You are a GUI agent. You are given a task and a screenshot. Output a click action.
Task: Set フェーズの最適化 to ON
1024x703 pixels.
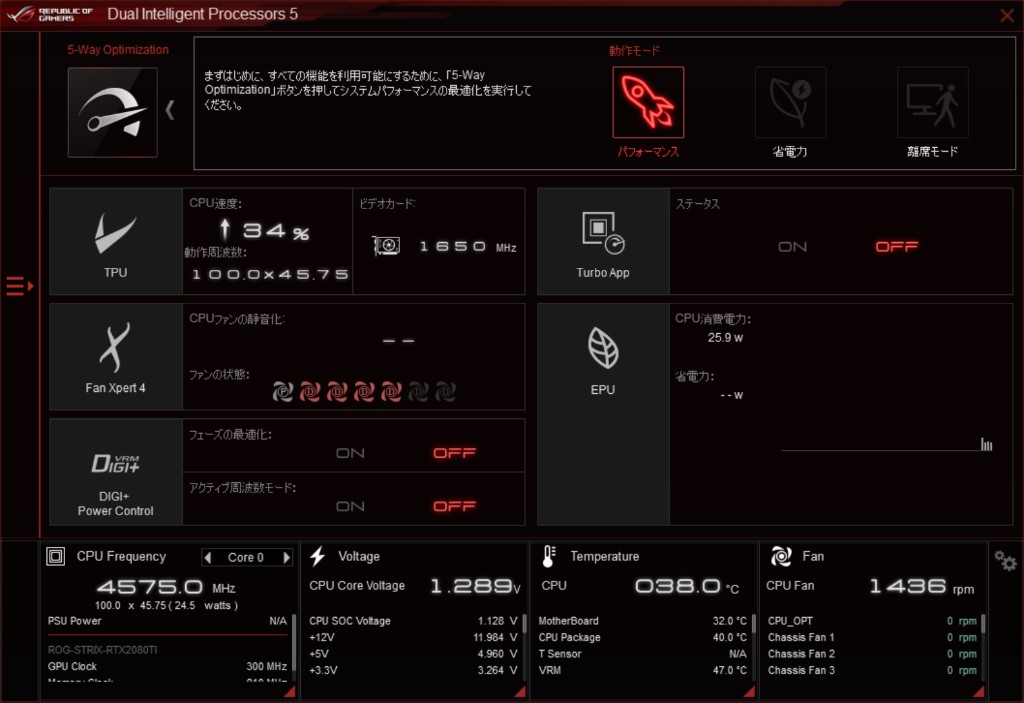click(x=350, y=453)
